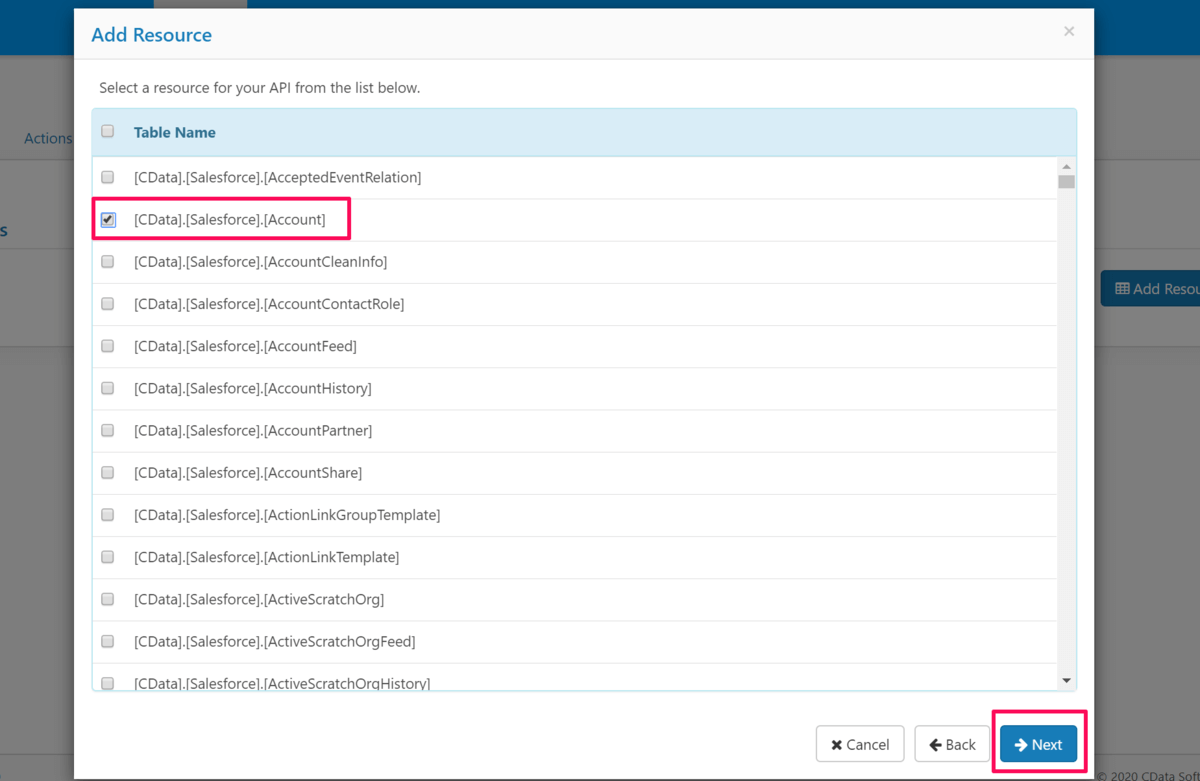Select the [CData].[Salesforce].[AccountFeed] row text

(246, 346)
